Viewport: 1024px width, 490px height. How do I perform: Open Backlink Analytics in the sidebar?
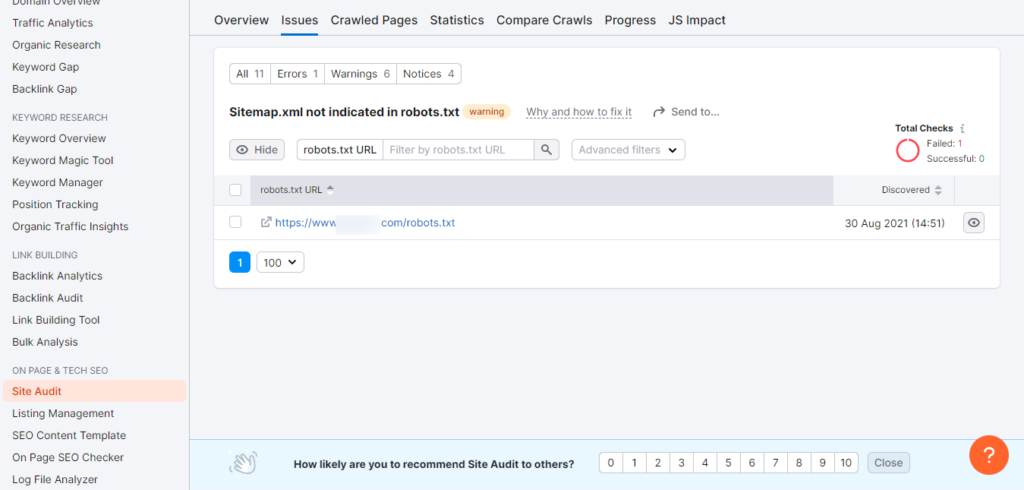tap(57, 276)
